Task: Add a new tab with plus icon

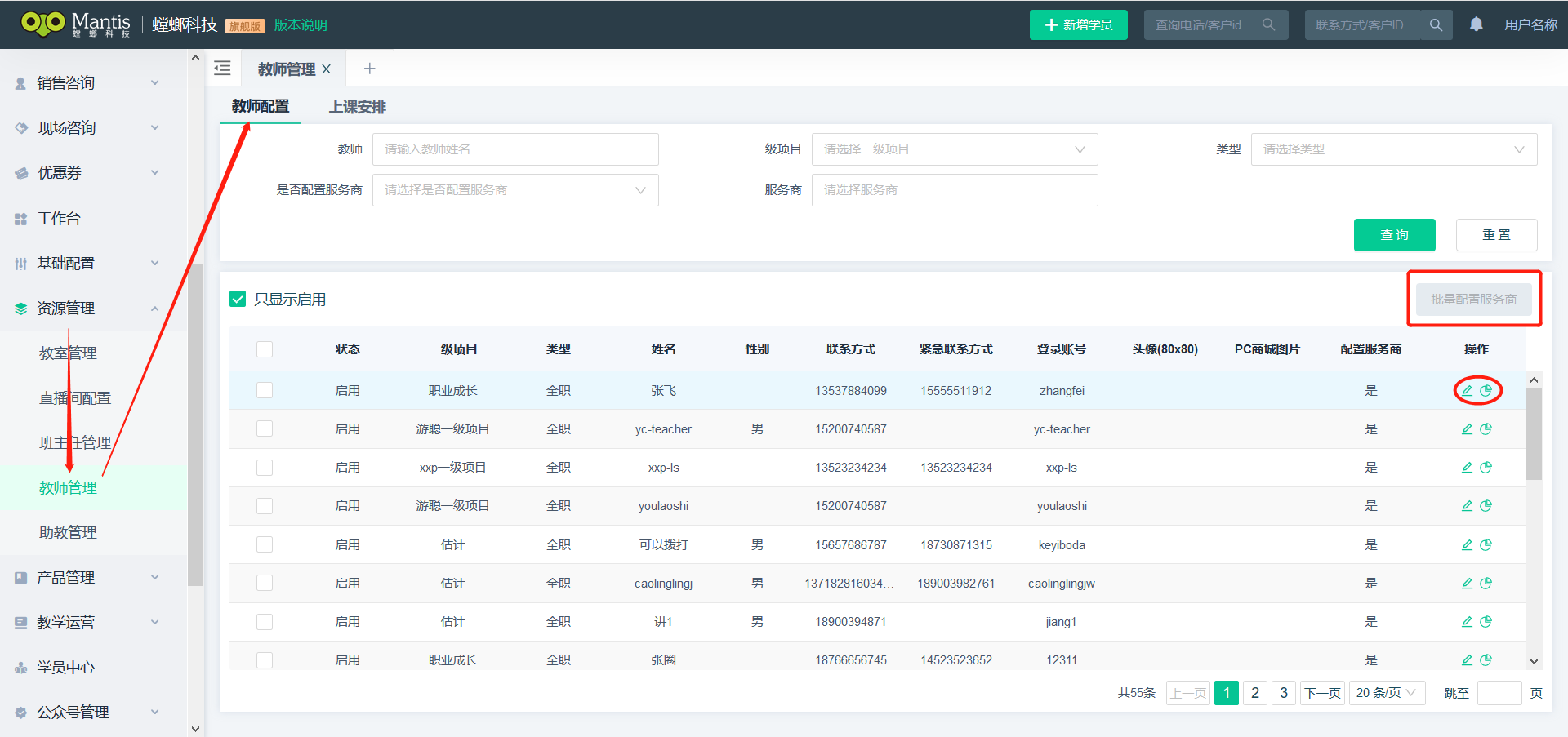Action: click(x=369, y=69)
